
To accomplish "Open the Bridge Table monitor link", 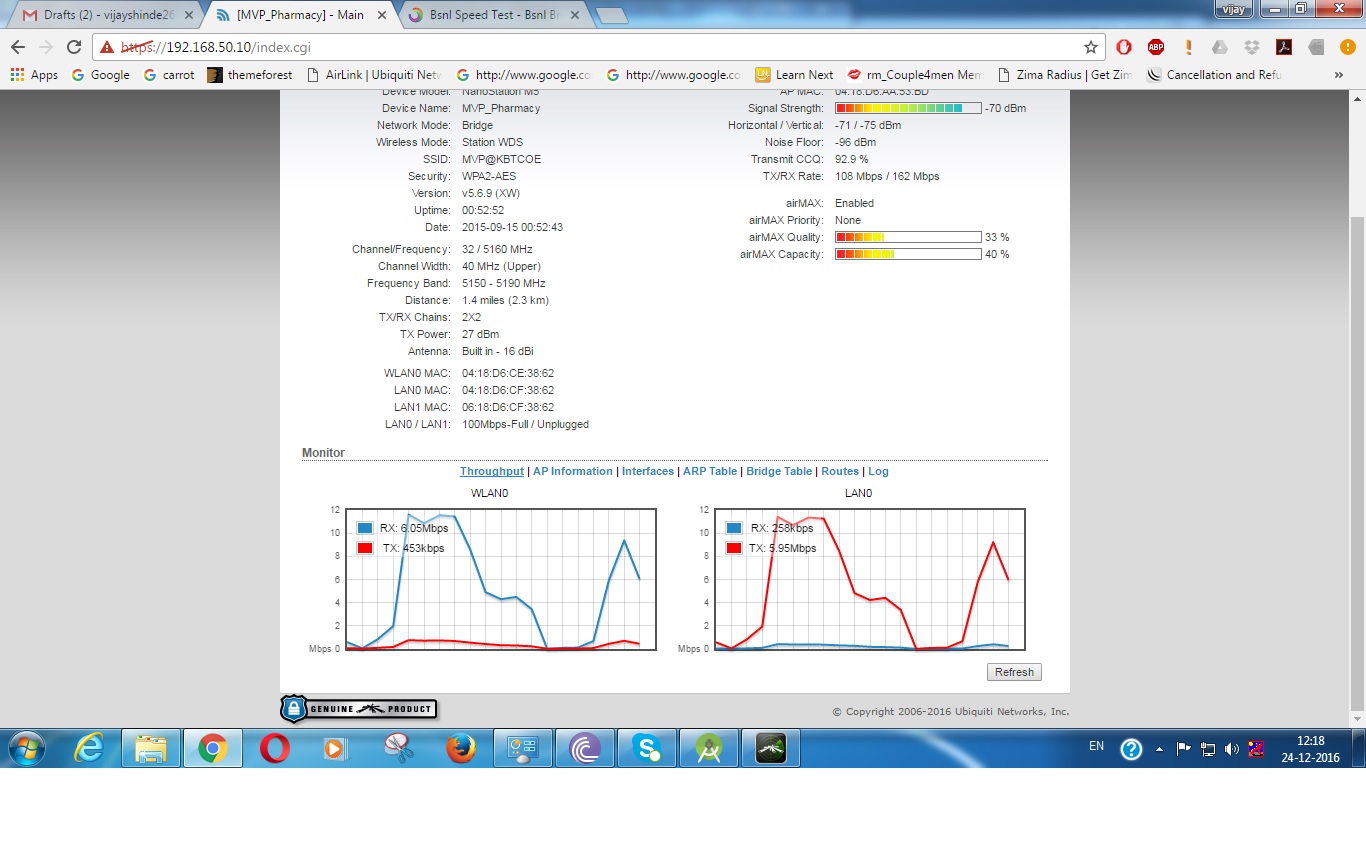I will (x=778, y=471).
